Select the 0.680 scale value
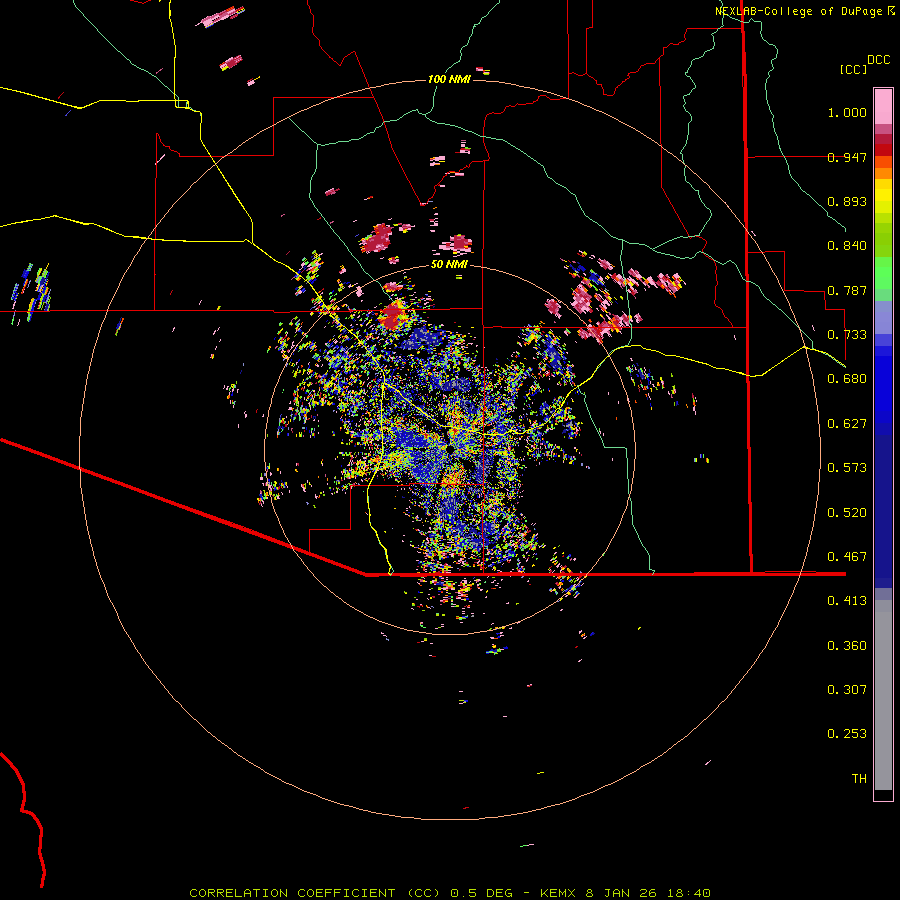This screenshot has height=900, width=900. click(x=847, y=379)
